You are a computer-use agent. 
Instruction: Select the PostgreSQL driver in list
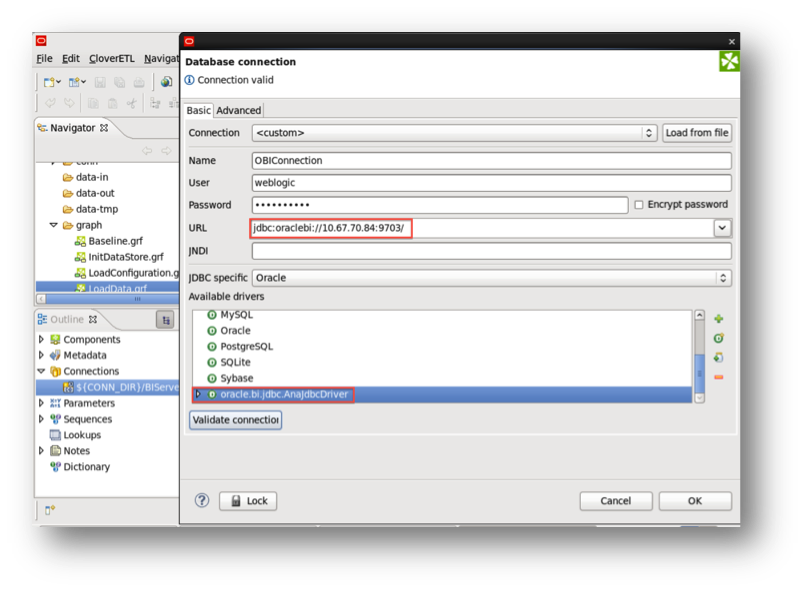pyautogui.click(x=246, y=347)
